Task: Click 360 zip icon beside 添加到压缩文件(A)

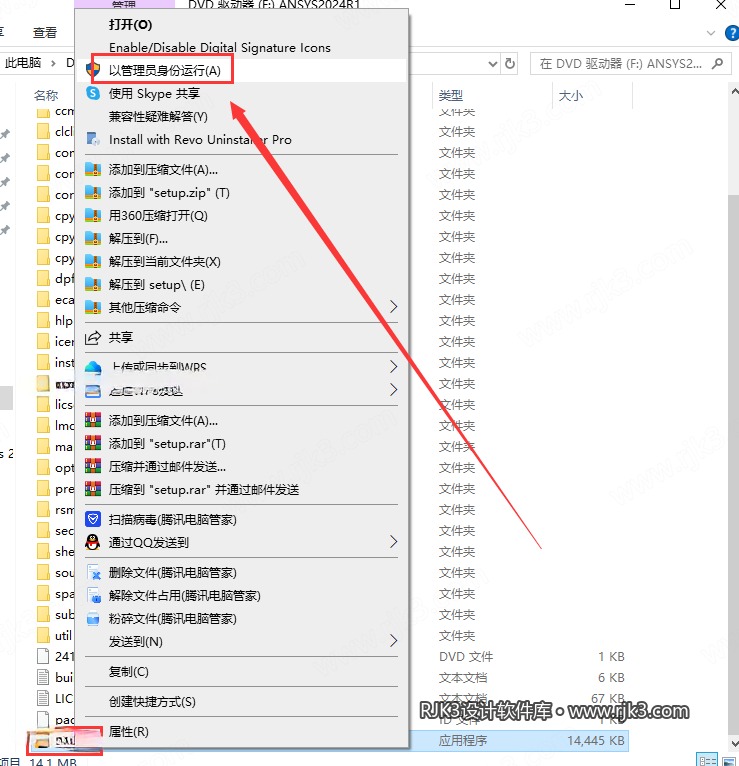Action: tap(93, 170)
